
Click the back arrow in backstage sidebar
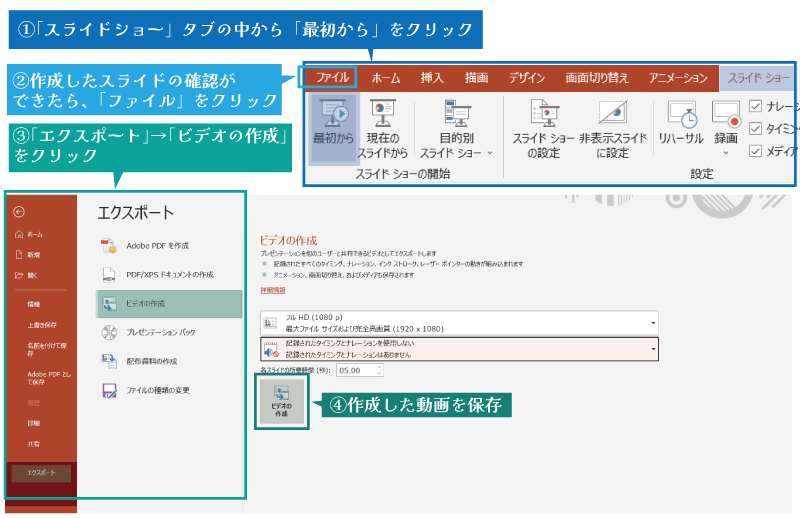pos(19,212)
